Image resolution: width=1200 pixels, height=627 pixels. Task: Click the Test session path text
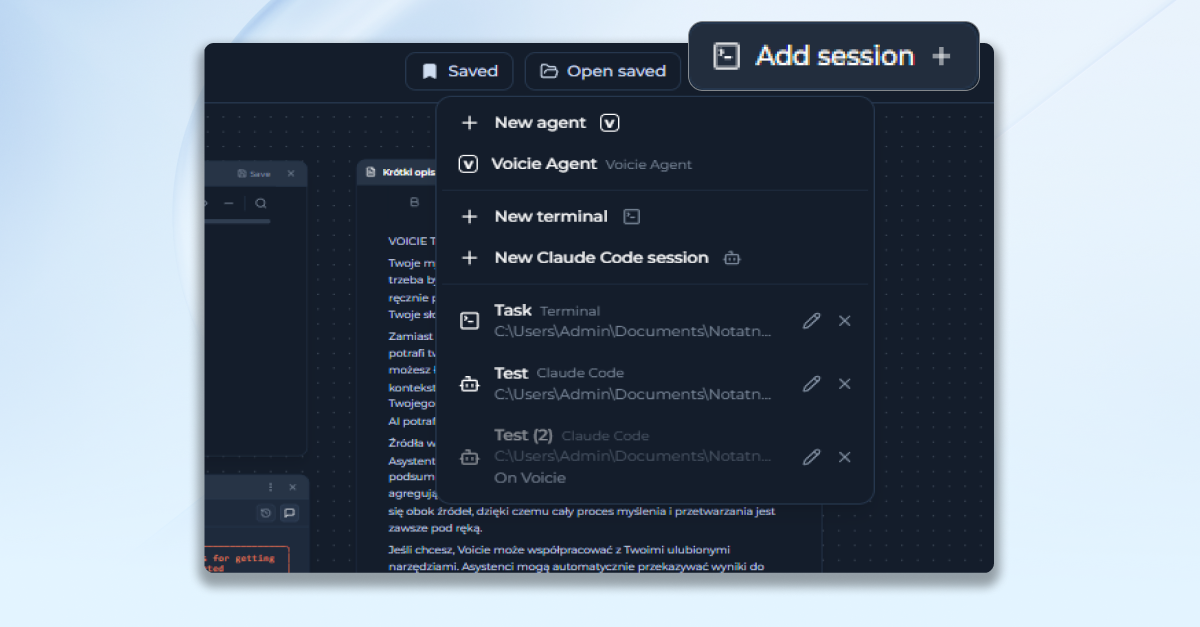[x=633, y=394]
